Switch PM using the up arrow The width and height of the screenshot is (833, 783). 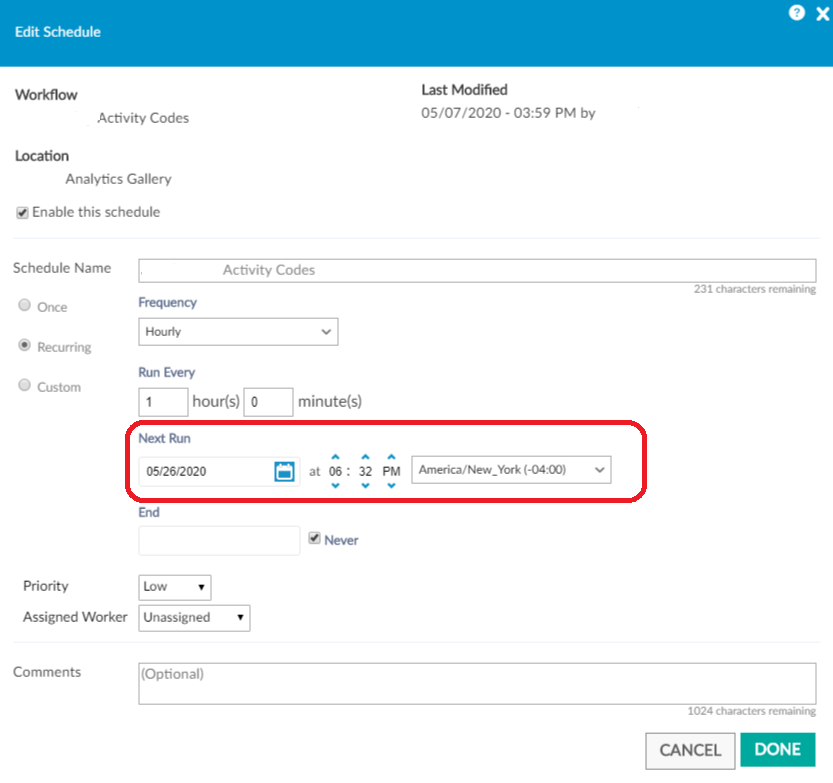point(390,457)
